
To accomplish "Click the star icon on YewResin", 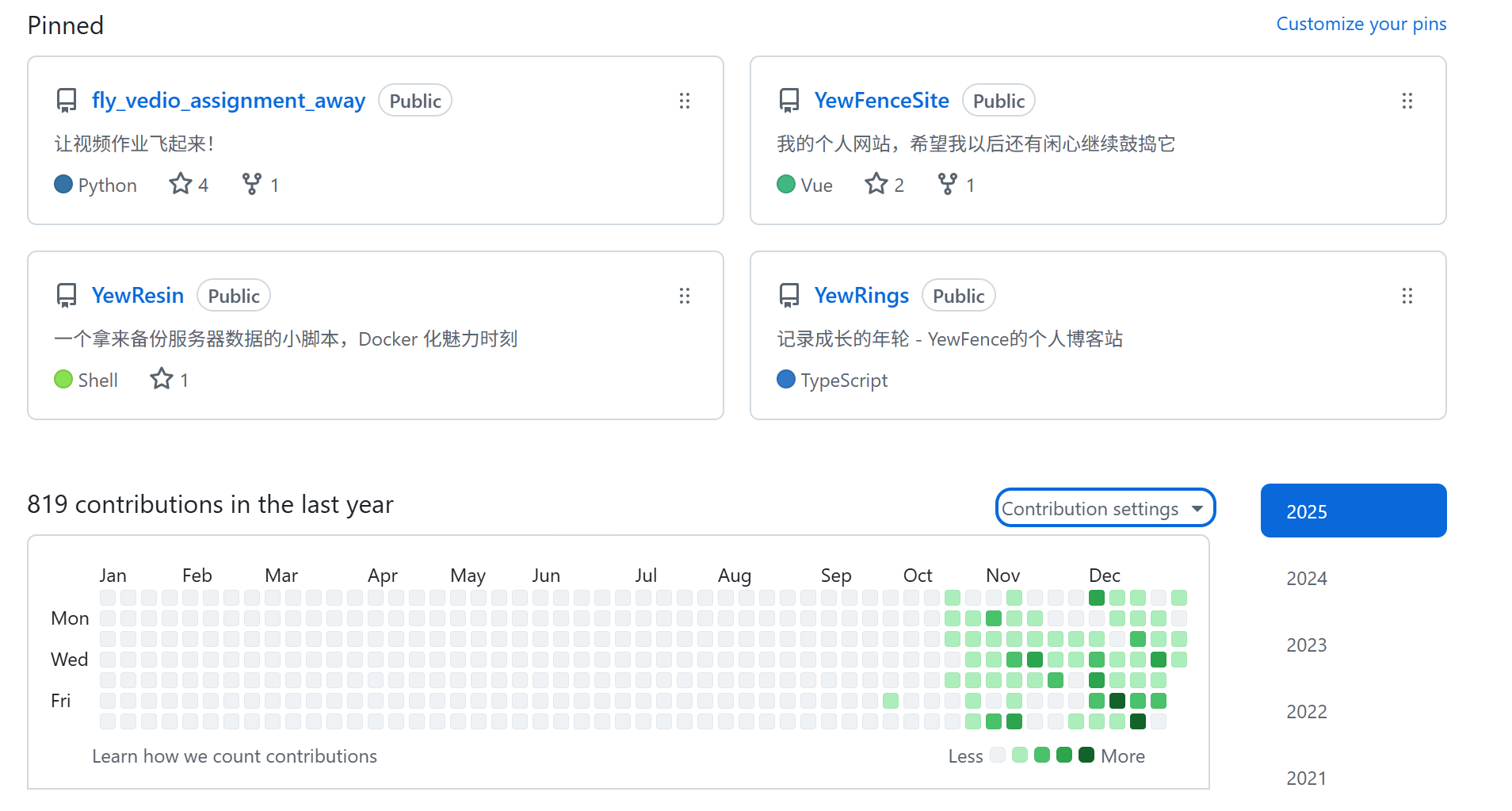I will [162, 379].
